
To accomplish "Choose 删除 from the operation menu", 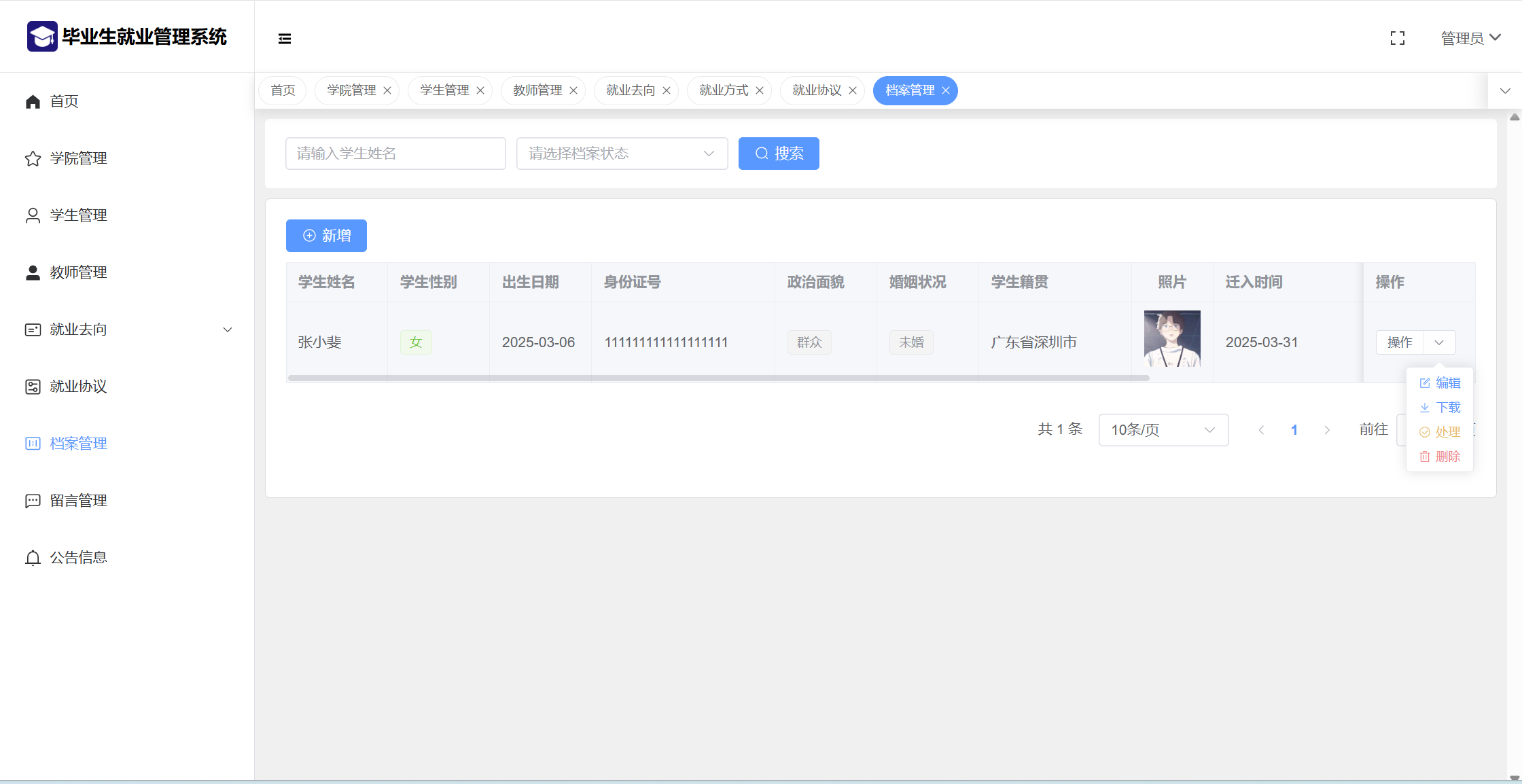I will pos(1440,457).
